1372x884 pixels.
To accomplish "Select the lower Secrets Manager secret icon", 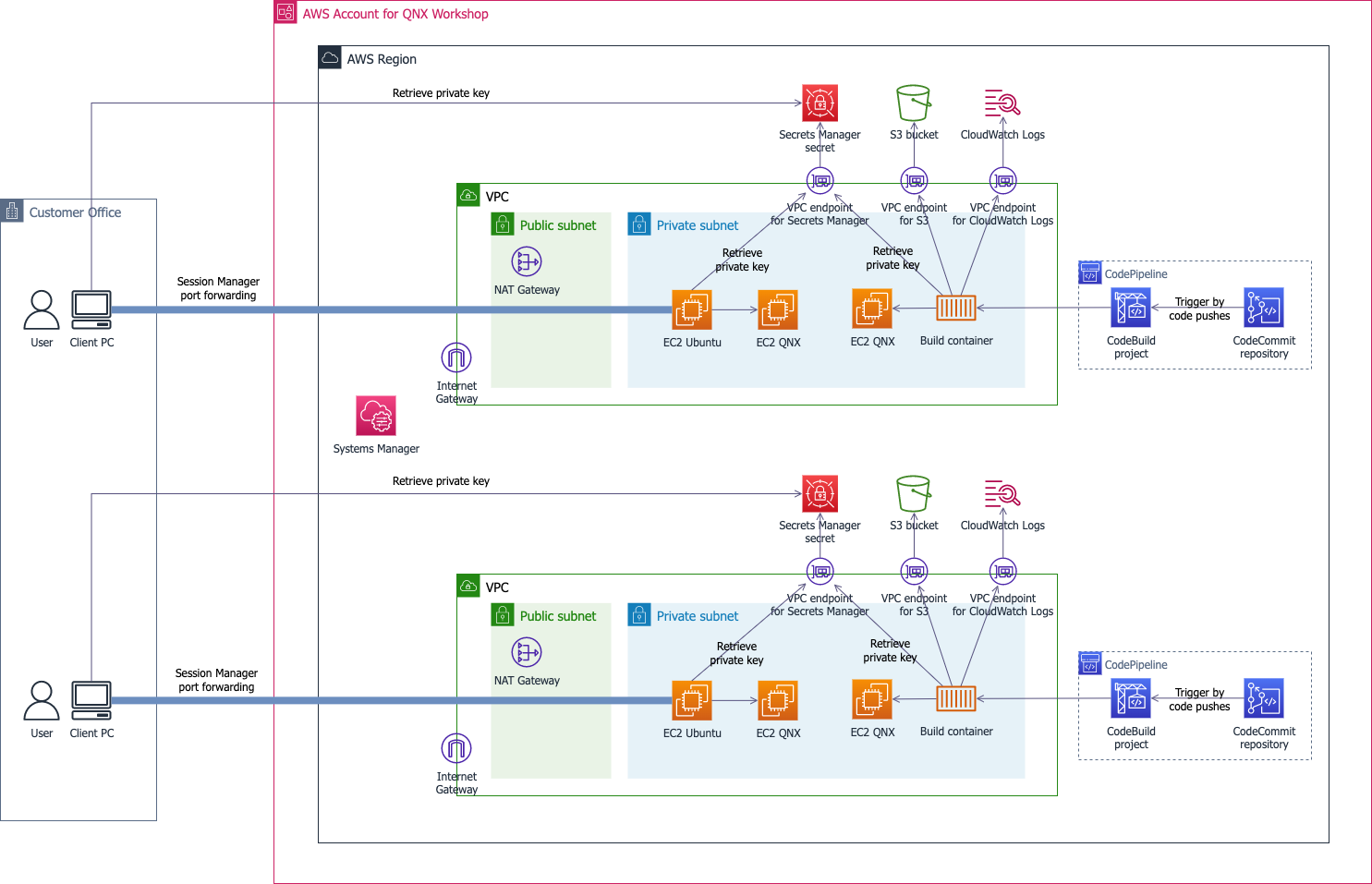I will click(x=820, y=493).
